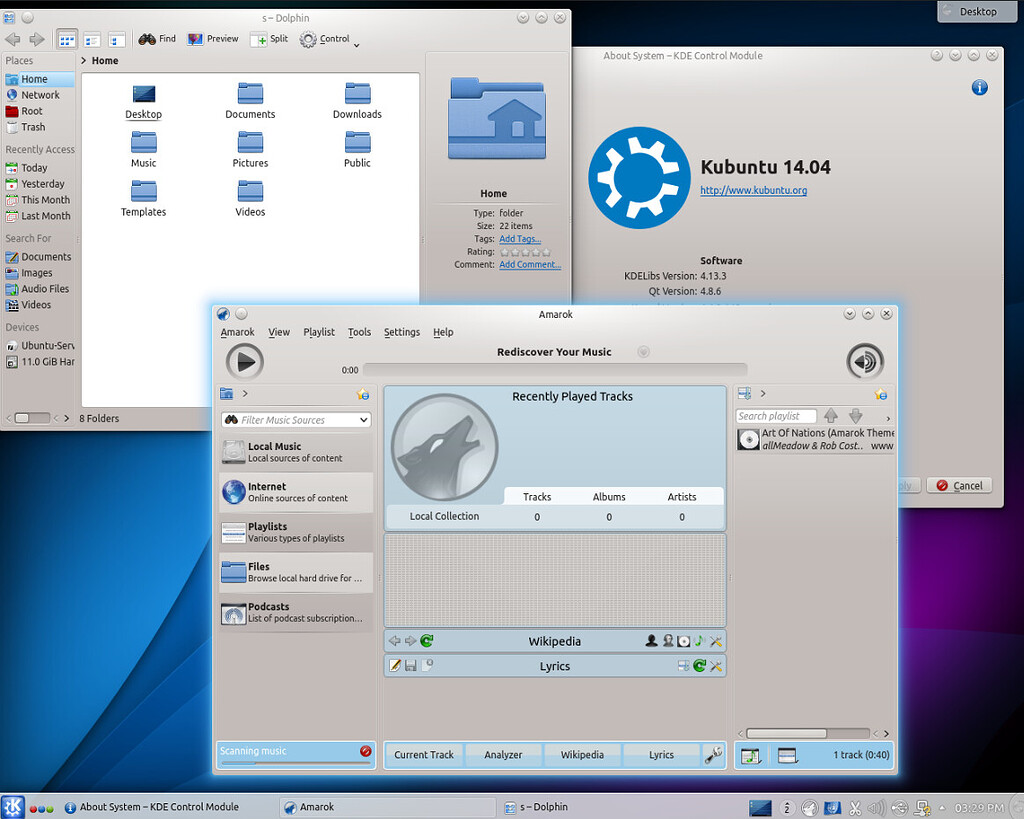The image size is (1024, 819).
Task: Set the star rating in Dolphin info panel
Action: [525, 252]
